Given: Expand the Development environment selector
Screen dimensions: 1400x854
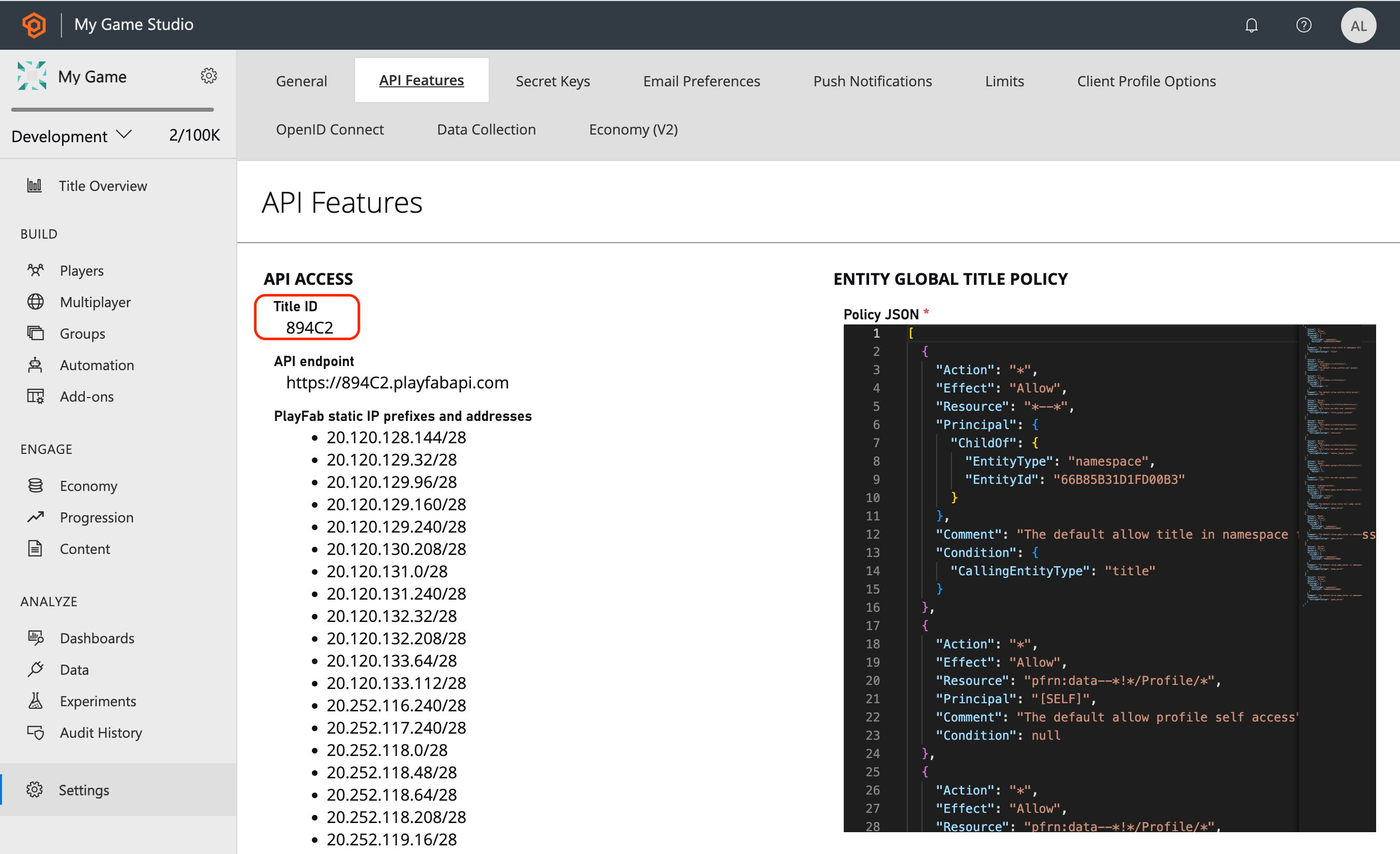Looking at the screenshot, I should point(72,136).
